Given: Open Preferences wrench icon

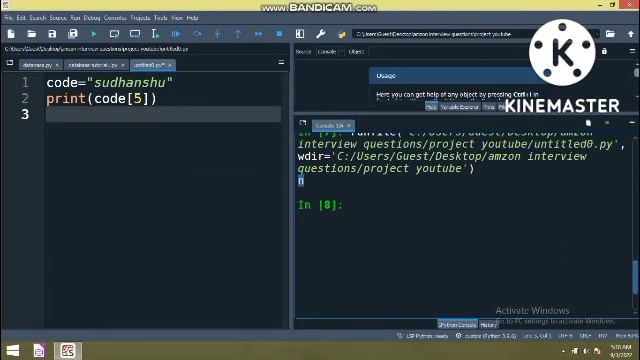Looking at the screenshot, I should click(x=320, y=34).
